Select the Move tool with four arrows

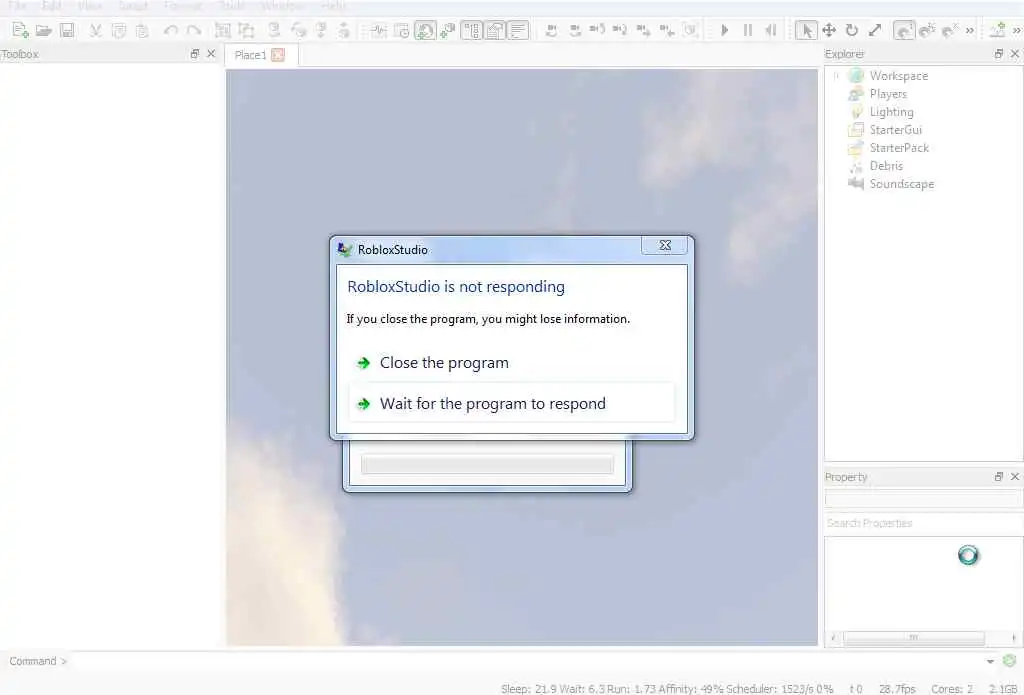829,30
